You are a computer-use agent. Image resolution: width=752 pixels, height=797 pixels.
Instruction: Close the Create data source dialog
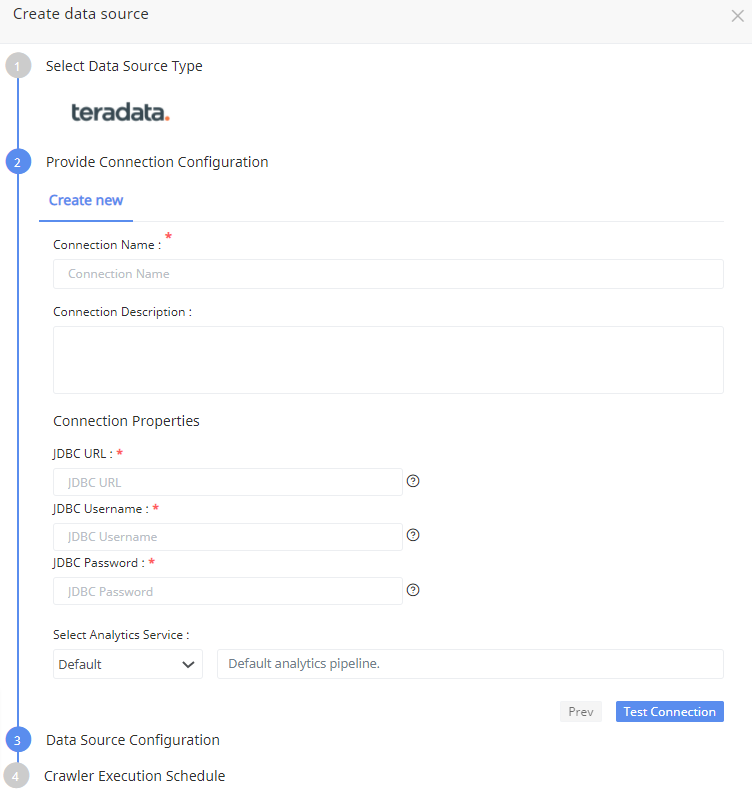pyautogui.click(x=737, y=16)
